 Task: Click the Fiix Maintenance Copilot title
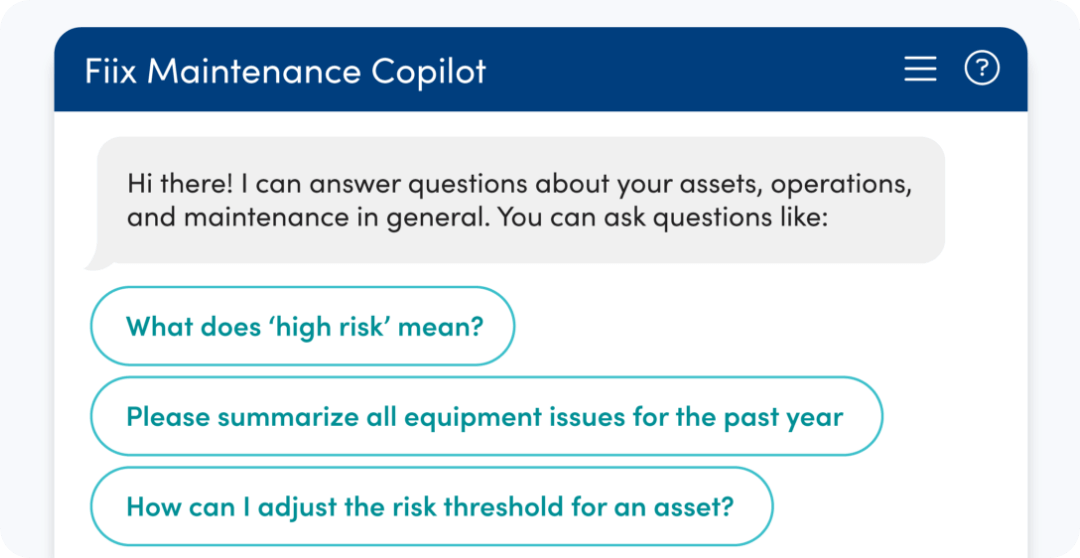(285, 71)
